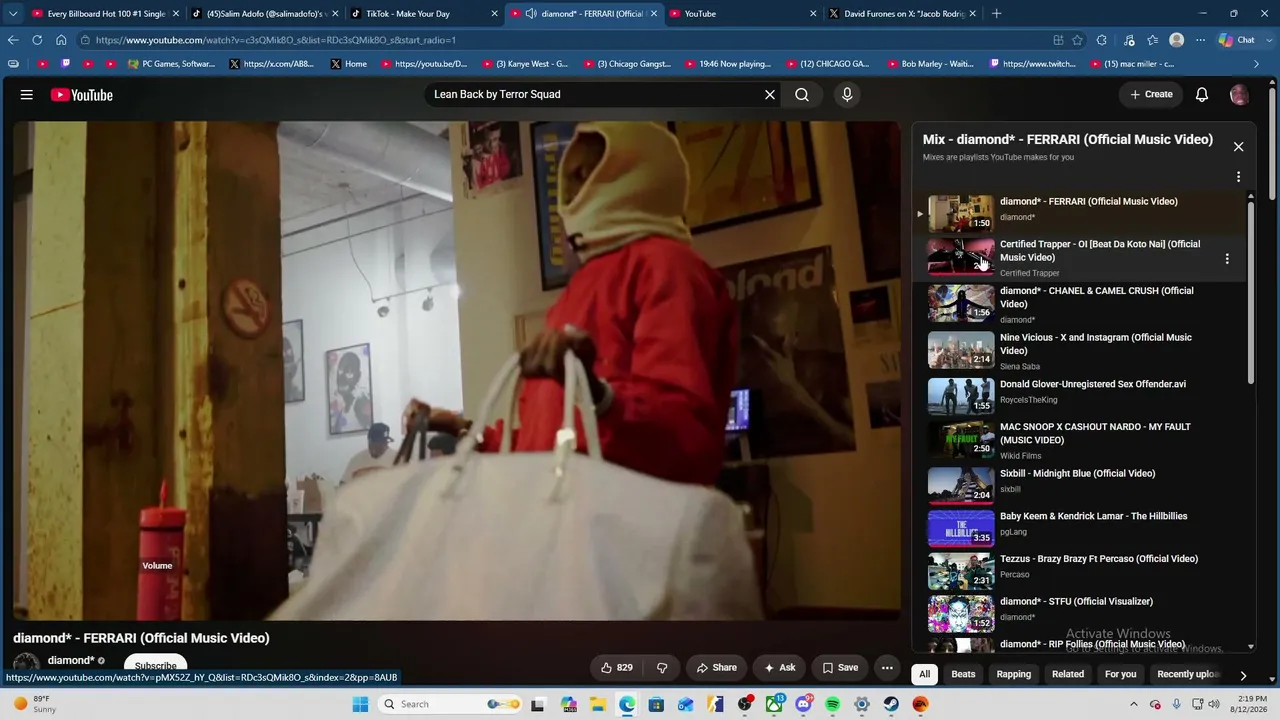The image size is (1280, 720).
Task: Select the For you filter chip
Action: point(1120,674)
